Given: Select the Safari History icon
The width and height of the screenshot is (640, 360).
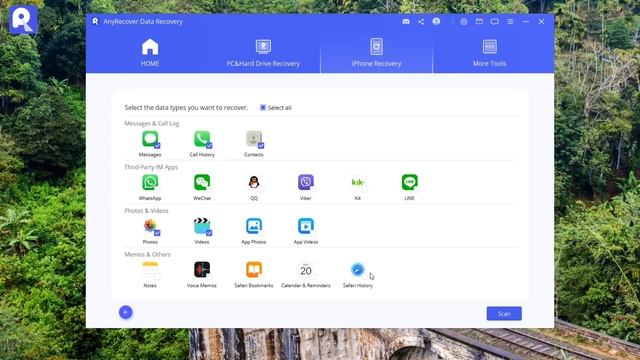Looking at the screenshot, I should [358, 270].
